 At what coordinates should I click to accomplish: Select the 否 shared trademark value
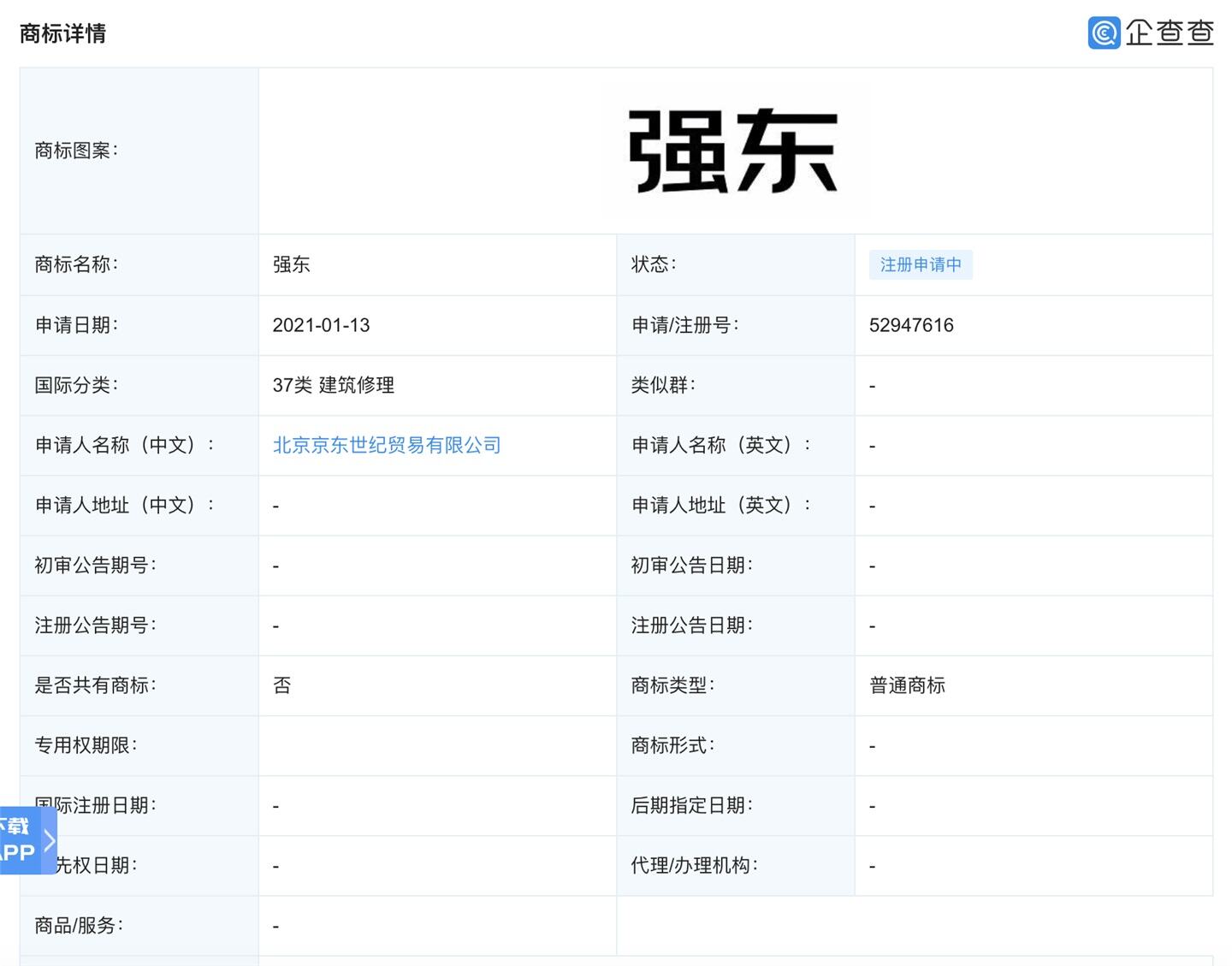pos(281,685)
